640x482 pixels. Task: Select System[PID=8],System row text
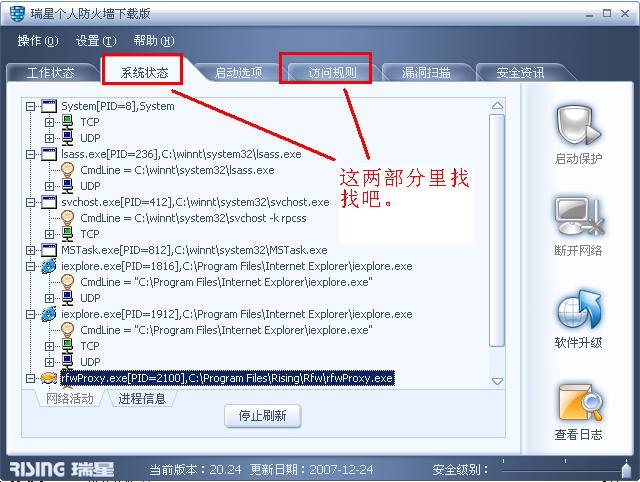(x=118, y=106)
